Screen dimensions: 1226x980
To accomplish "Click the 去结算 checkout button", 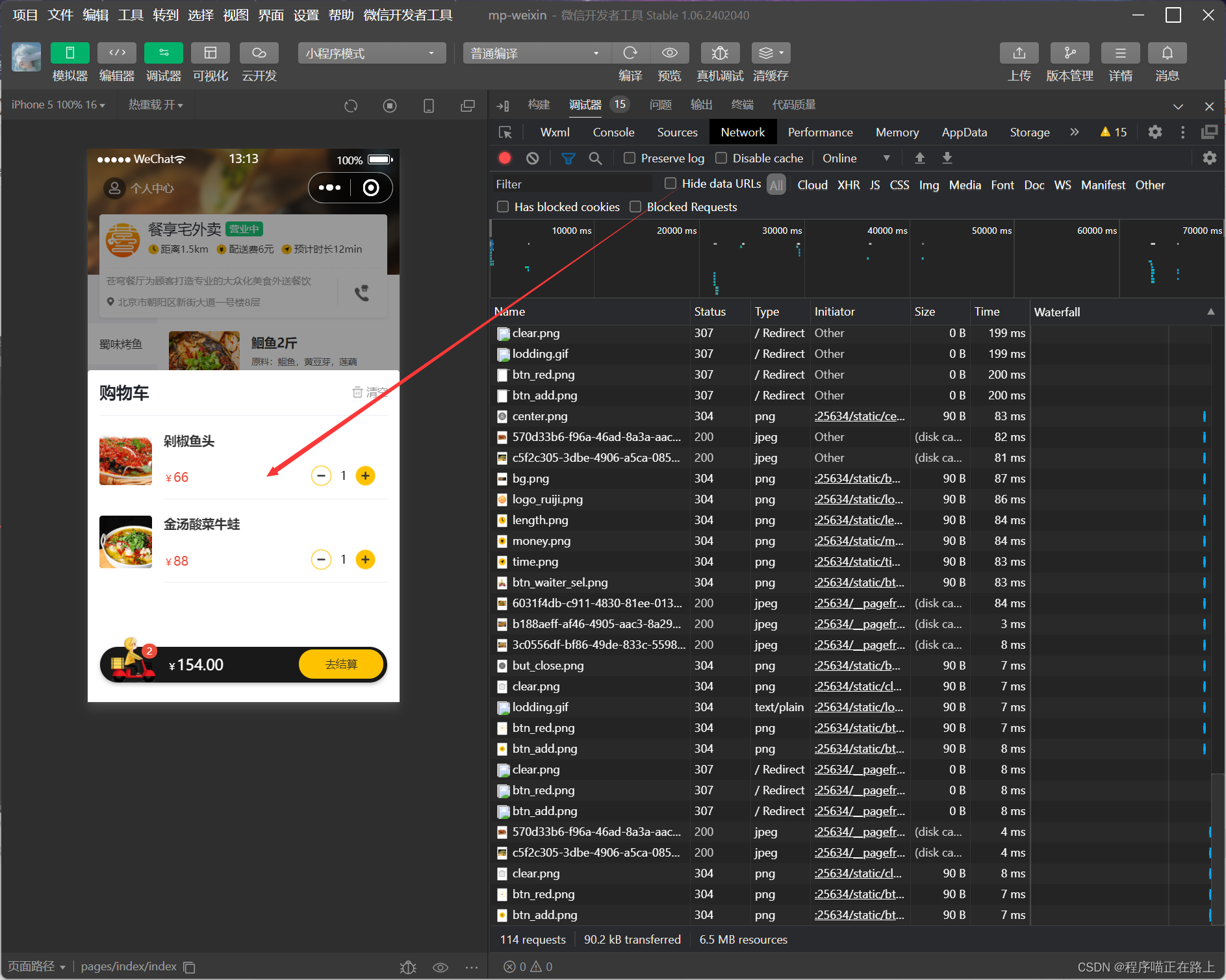I will pos(341,664).
